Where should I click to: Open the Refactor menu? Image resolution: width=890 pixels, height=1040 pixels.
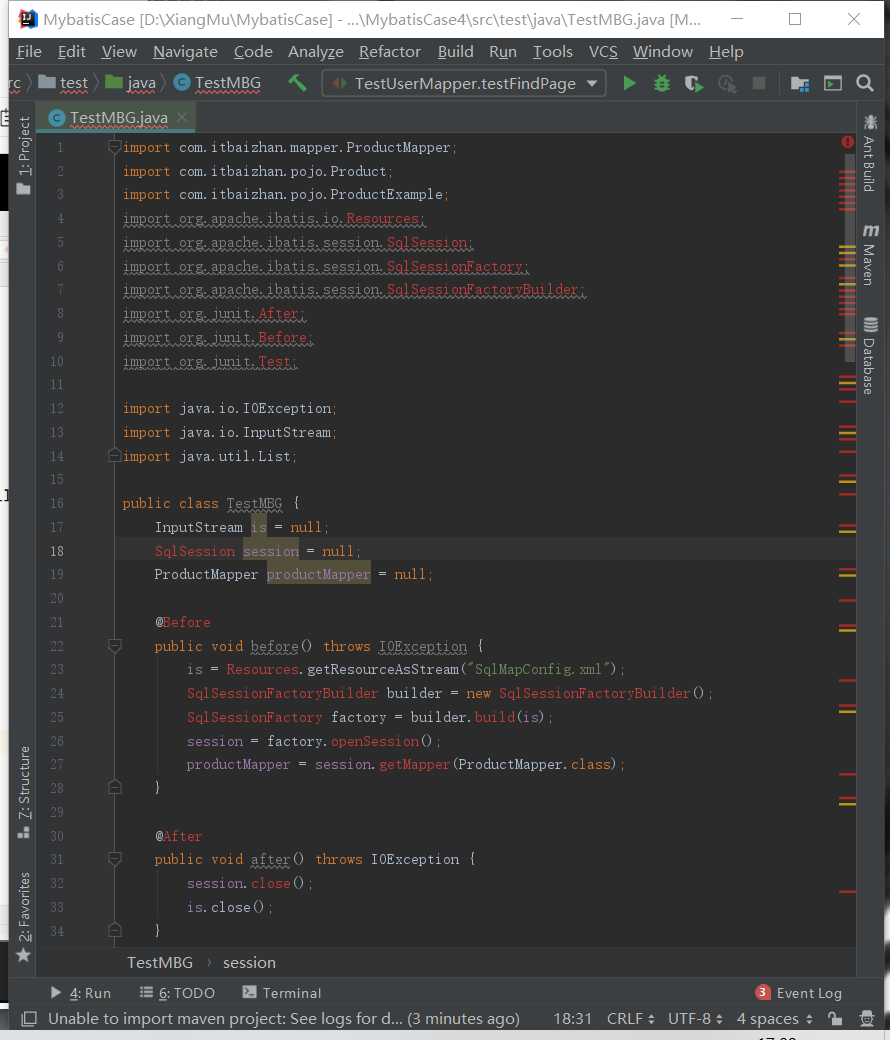pyautogui.click(x=389, y=52)
